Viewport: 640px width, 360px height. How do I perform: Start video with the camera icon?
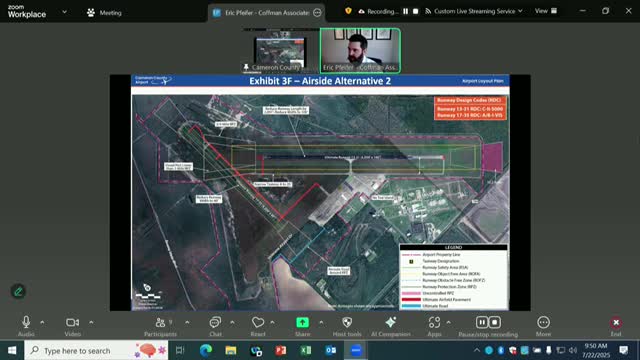pos(72,322)
